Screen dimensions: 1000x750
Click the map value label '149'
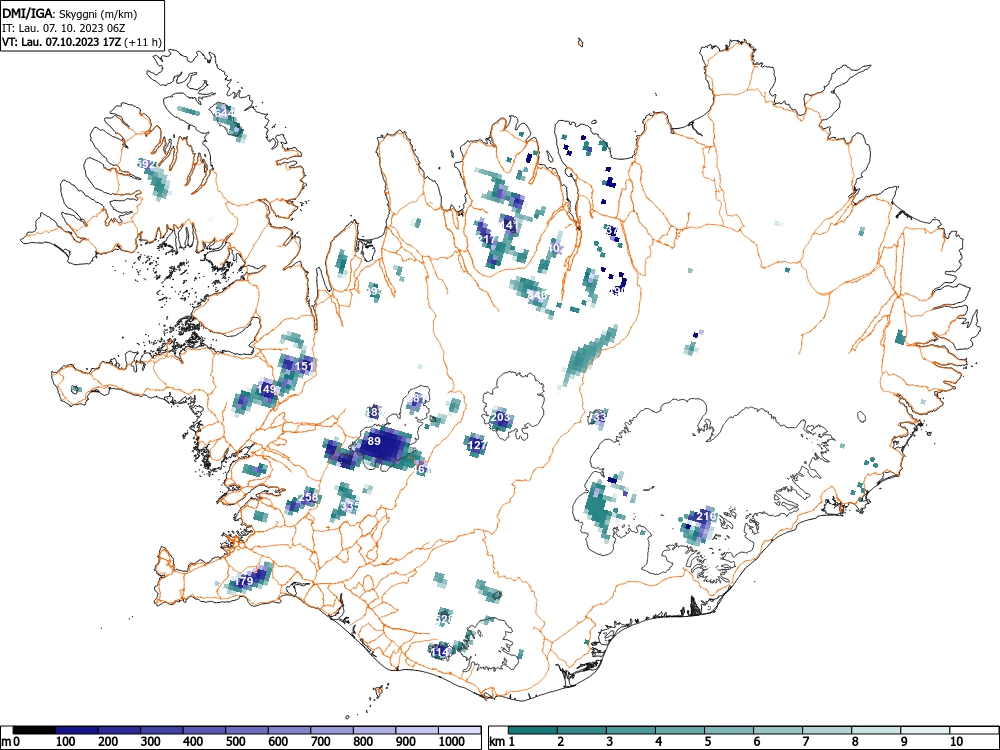pos(267,388)
